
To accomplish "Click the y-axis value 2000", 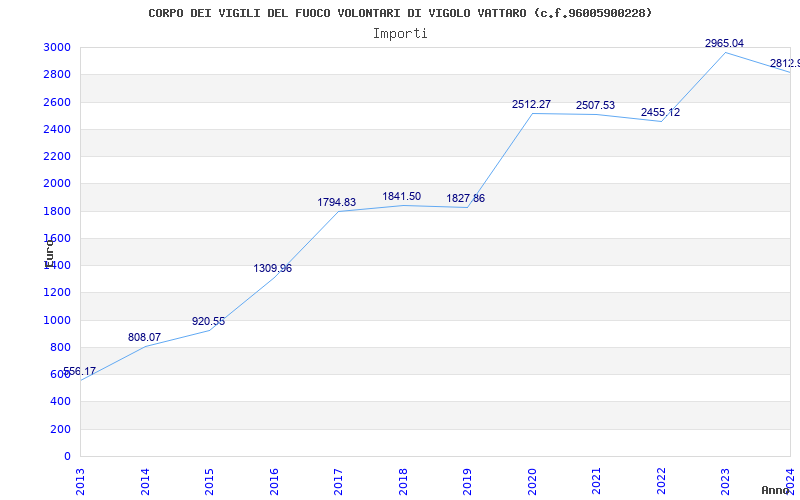I will point(57,184).
